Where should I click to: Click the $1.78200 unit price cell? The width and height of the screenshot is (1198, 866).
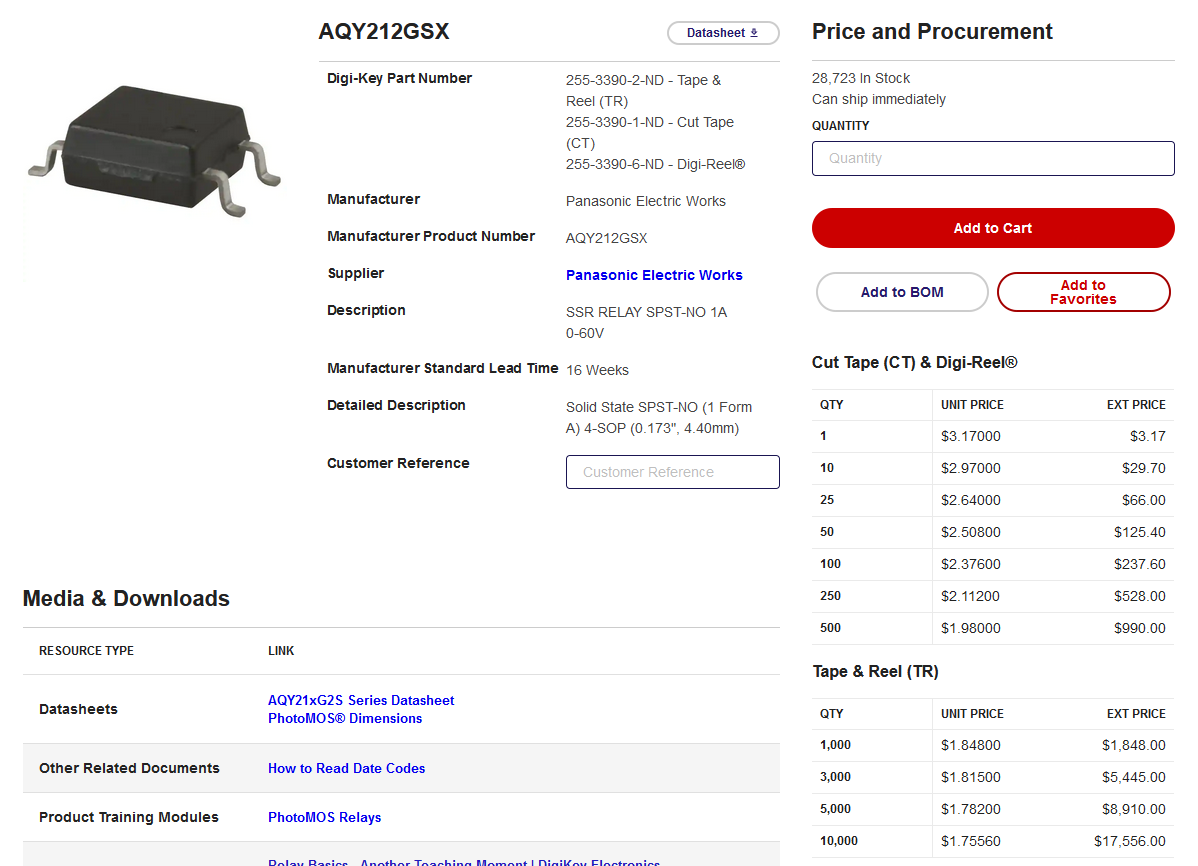click(970, 809)
